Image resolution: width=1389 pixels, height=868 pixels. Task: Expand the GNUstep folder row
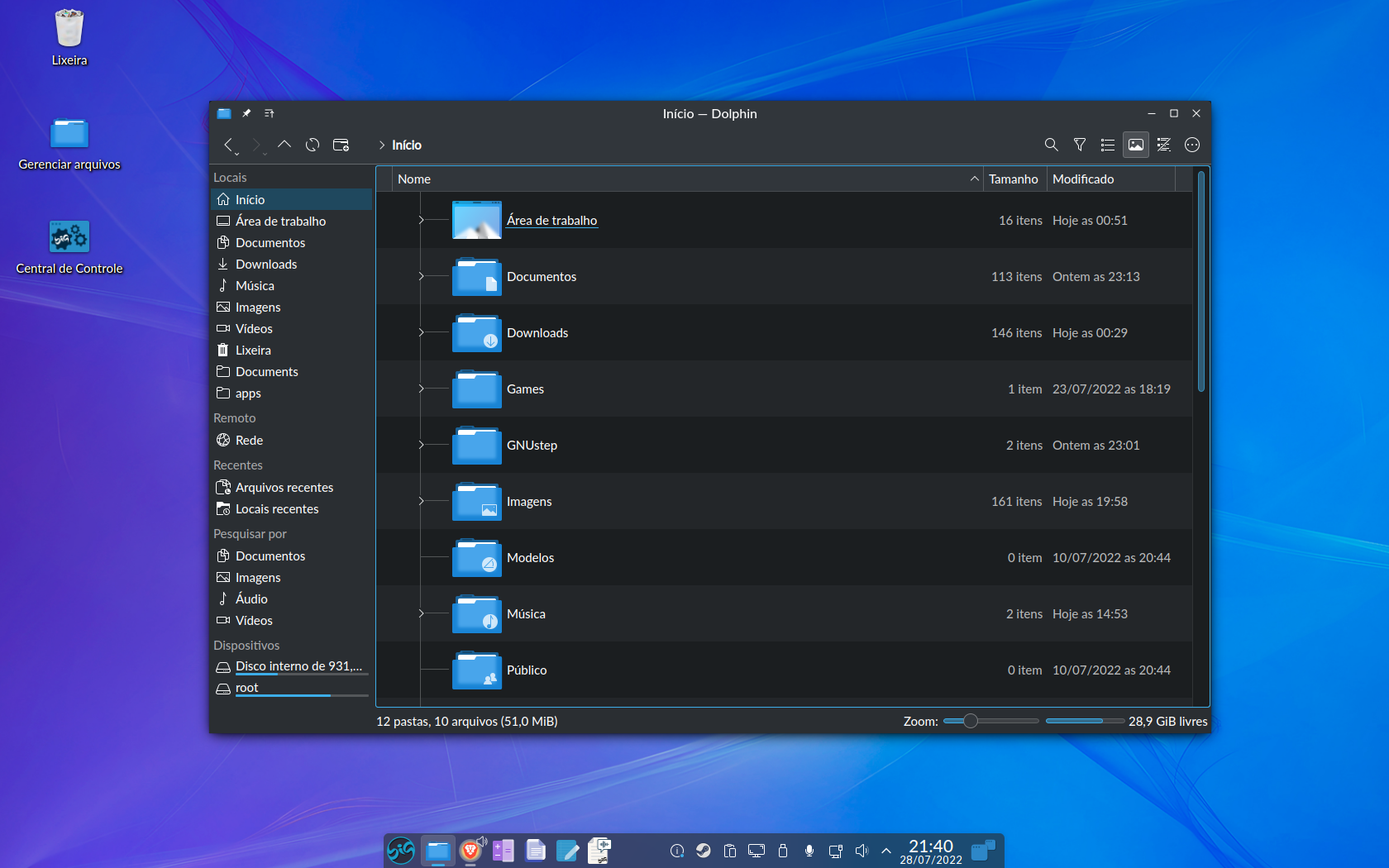click(x=421, y=445)
